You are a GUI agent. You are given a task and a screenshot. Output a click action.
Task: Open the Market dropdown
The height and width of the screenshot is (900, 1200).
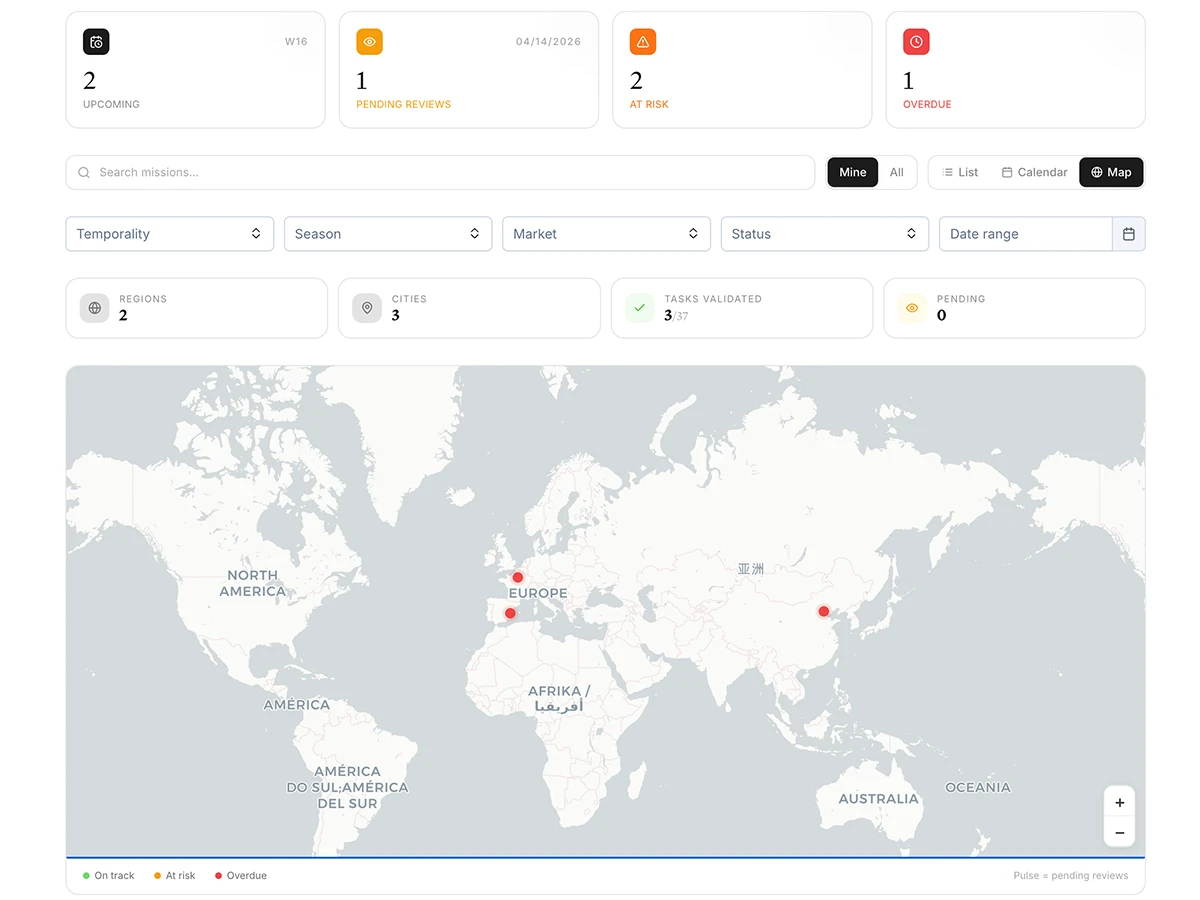(x=606, y=233)
